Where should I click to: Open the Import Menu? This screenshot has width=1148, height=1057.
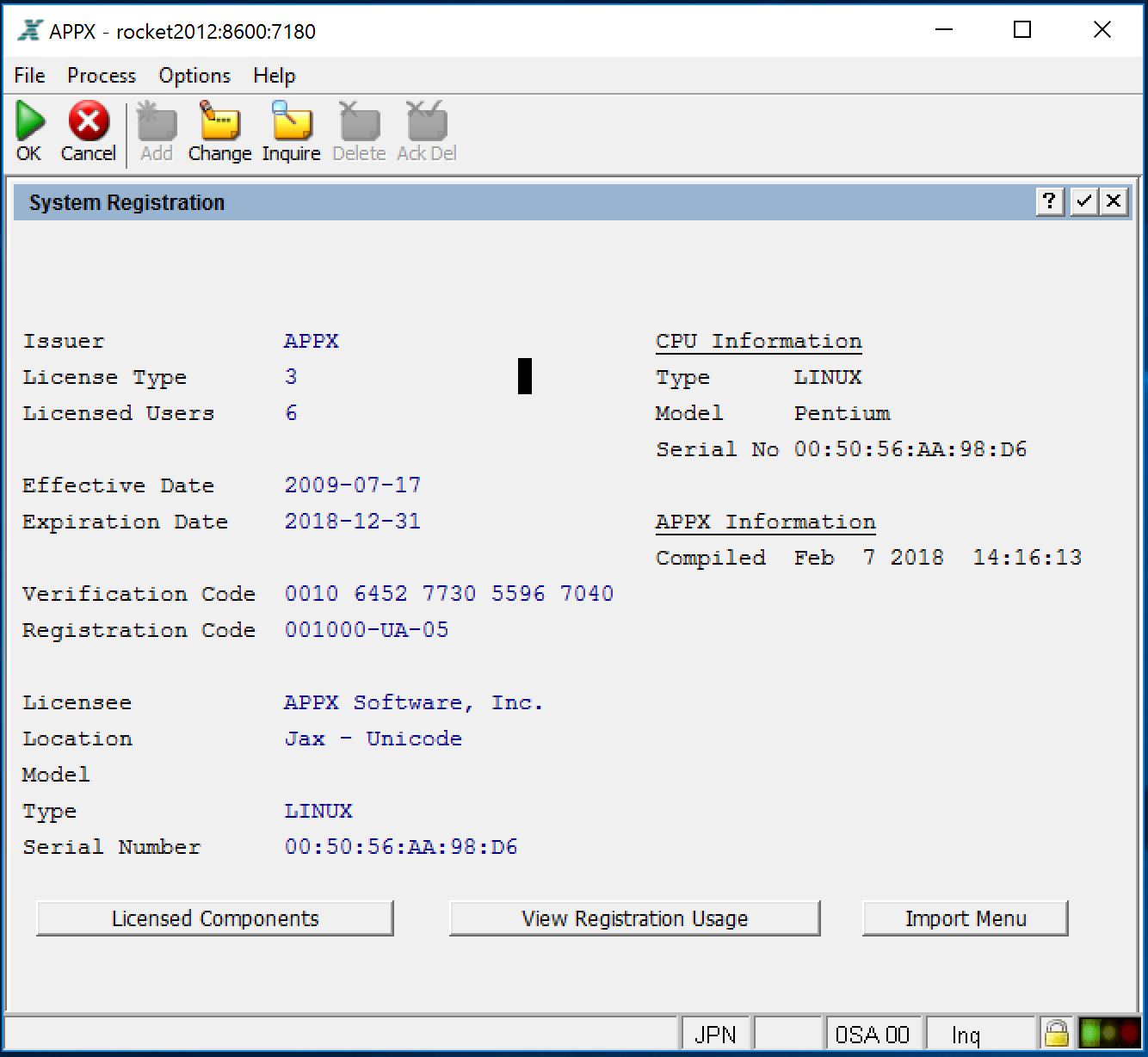(965, 918)
